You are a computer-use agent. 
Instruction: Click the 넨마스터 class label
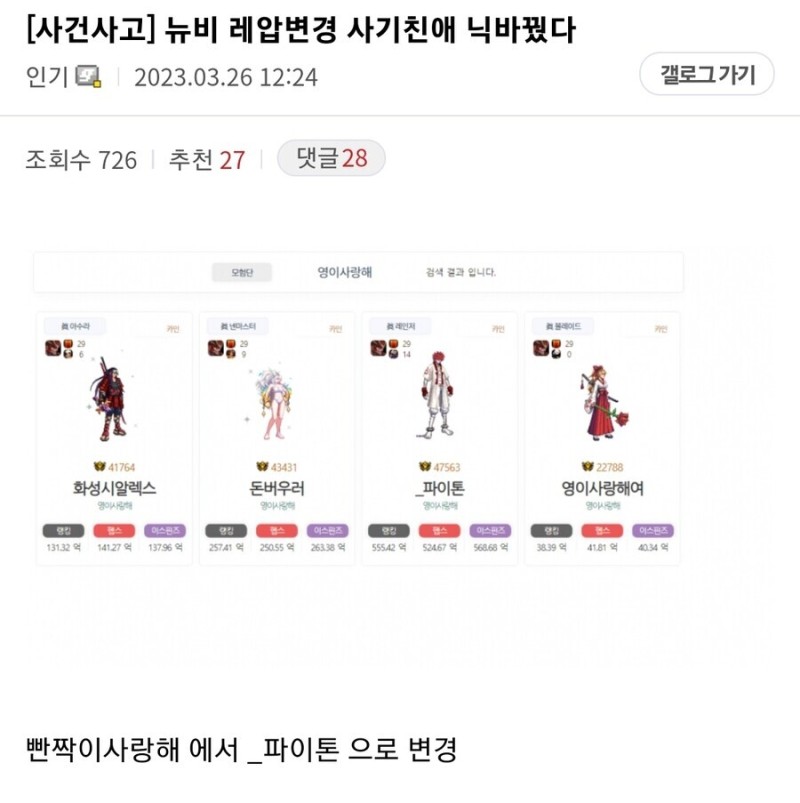click(238, 326)
